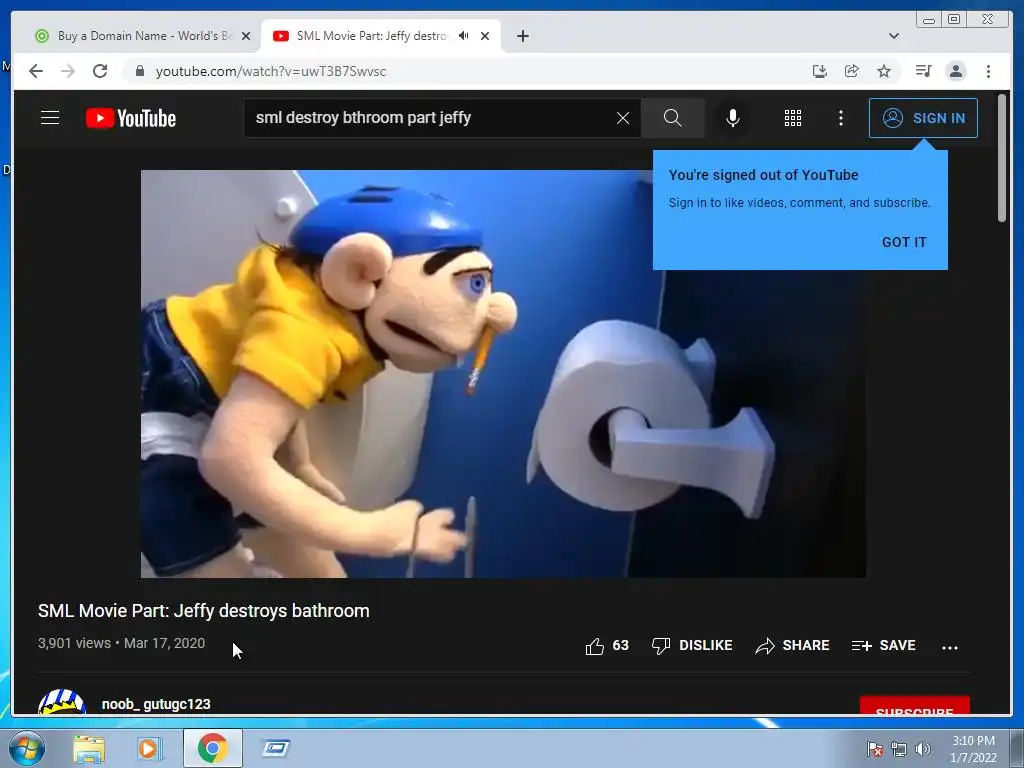The image size is (1024, 768).
Task: SAVE the video to a playlist
Action: click(884, 646)
